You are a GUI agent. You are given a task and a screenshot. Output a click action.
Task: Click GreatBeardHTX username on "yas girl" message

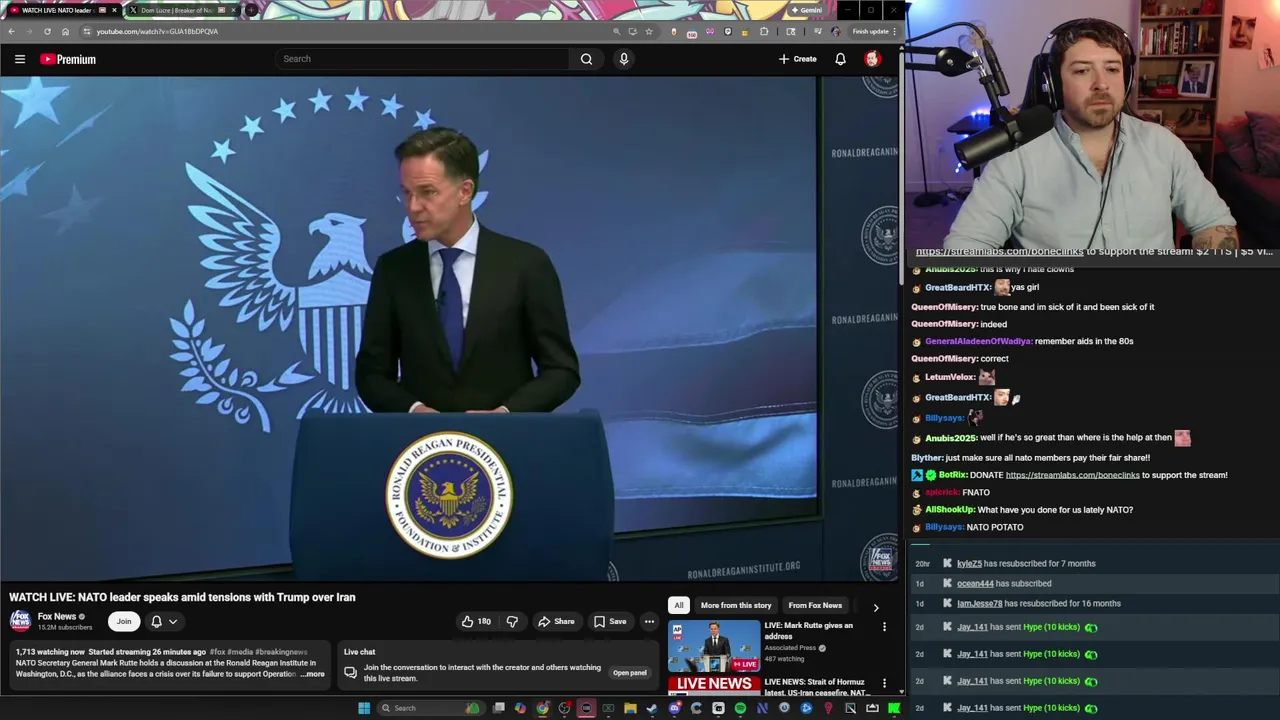[958, 287]
